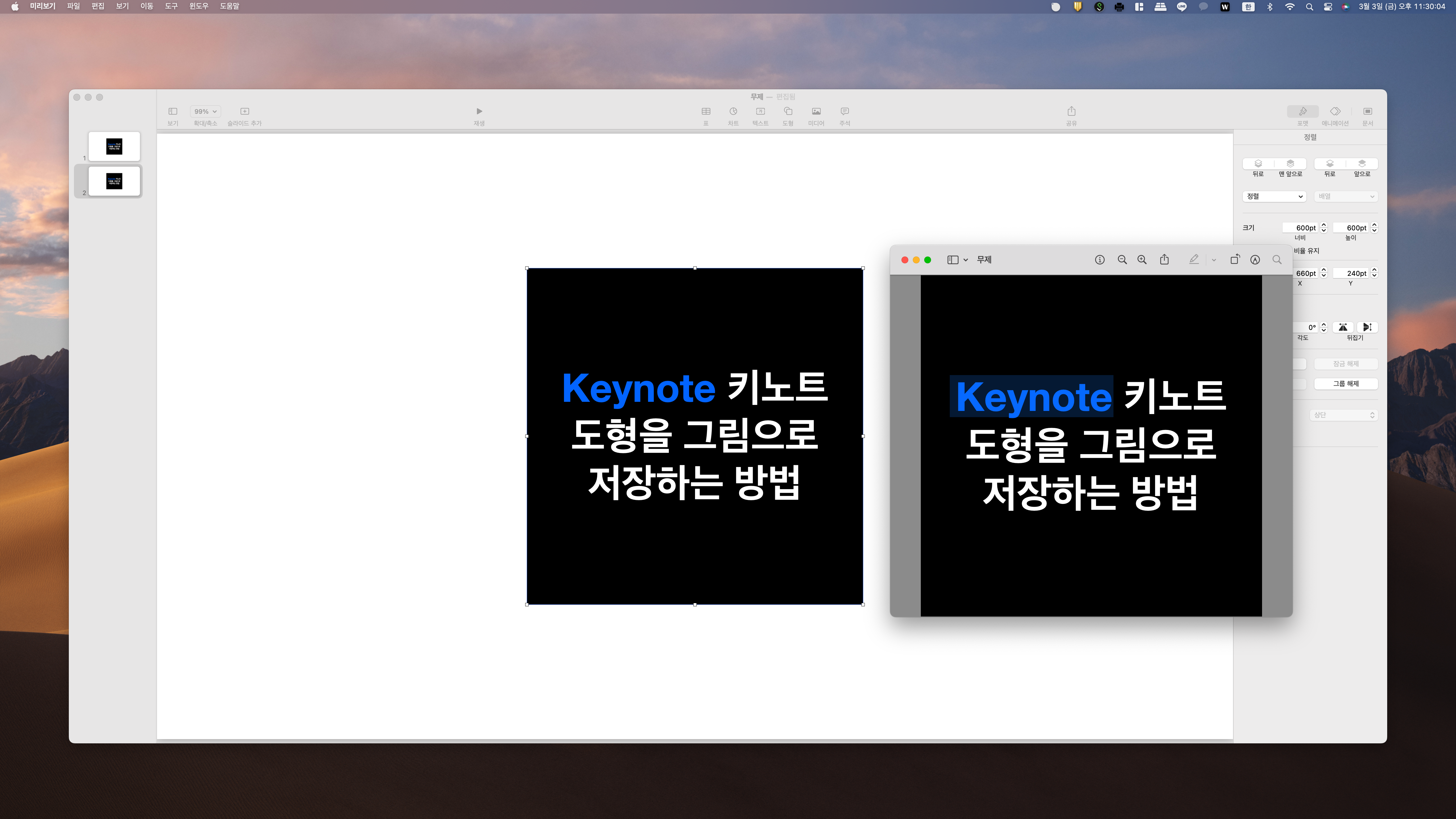Image resolution: width=1456 pixels, height=819 pixels.
Task: Expand the highlight pen options chevron
Action: [x=1213, y=260]
